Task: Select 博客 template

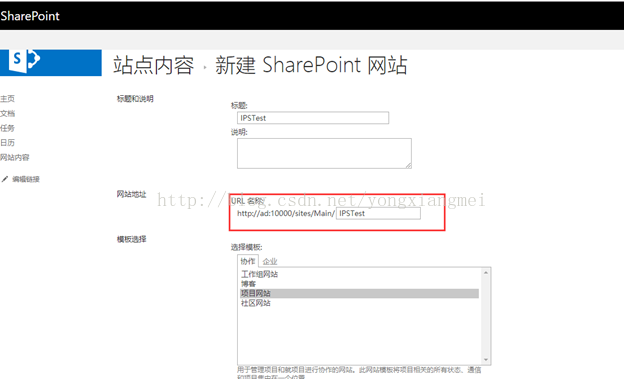Action: (248, 284)
